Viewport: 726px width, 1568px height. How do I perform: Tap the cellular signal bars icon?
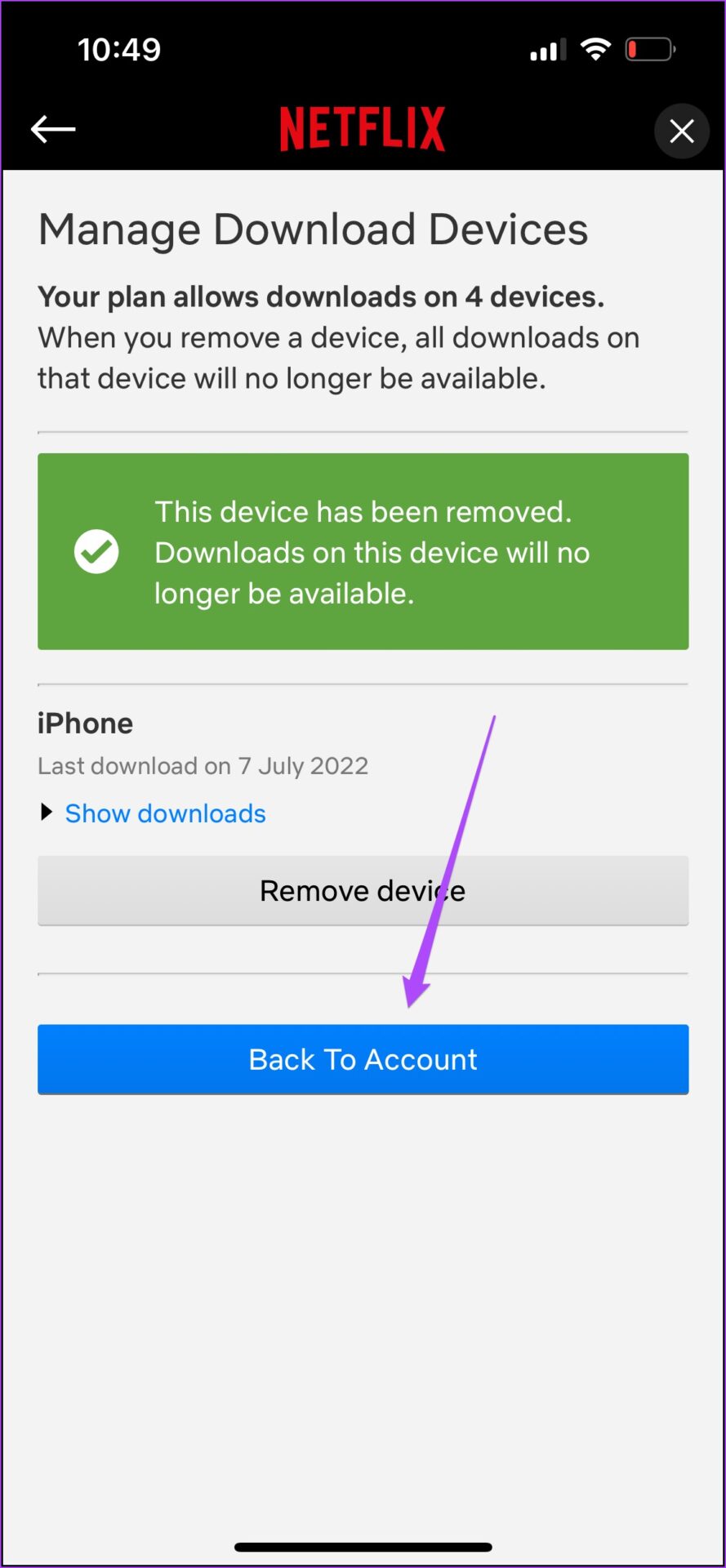coord(548,50)
